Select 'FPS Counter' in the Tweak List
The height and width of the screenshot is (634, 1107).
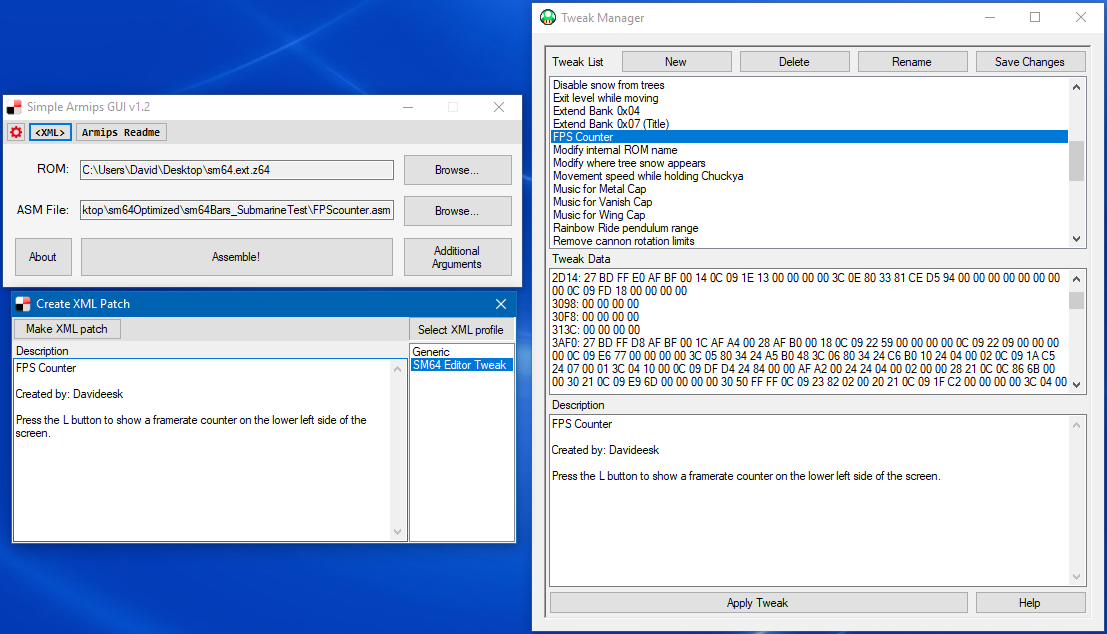coord(809,137)
